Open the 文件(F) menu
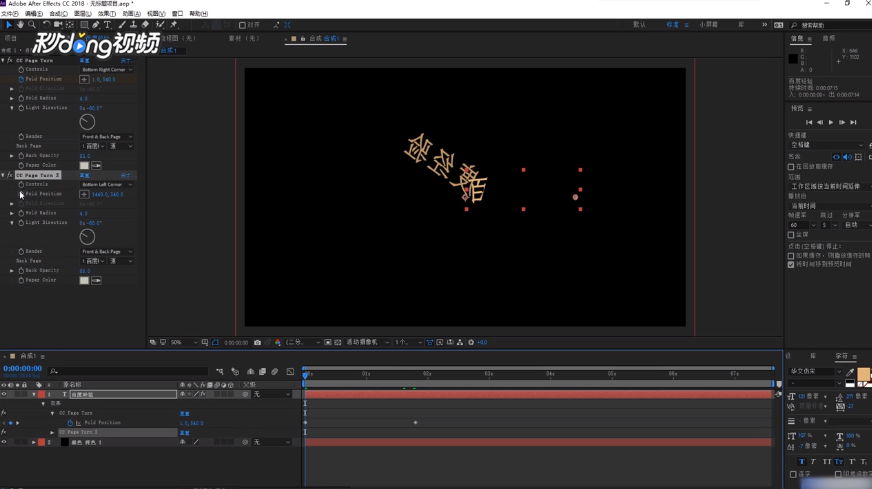Viewport: 872px width, 489px height. [9, 13]
